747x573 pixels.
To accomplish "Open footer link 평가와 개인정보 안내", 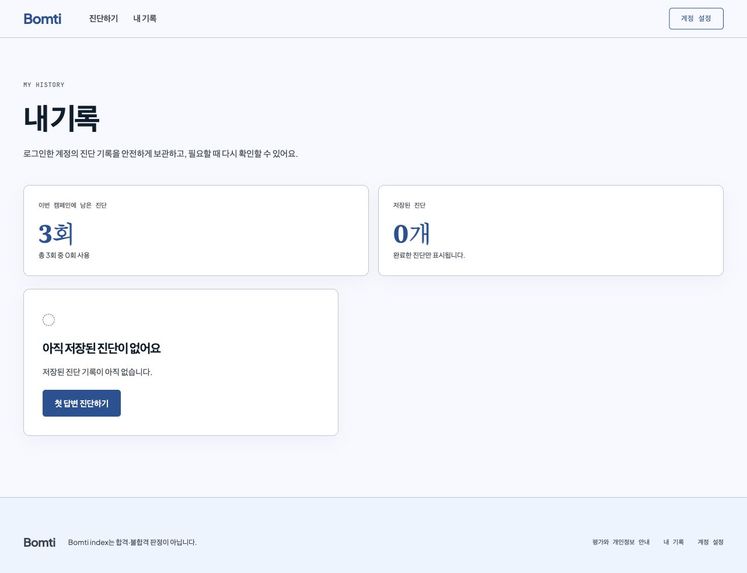I will click(x=621, y=542).
